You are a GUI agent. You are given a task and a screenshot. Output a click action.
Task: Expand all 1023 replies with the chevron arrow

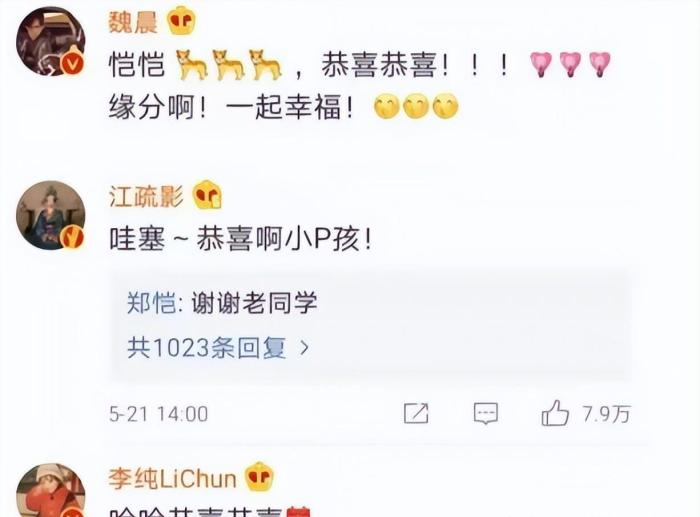tap(304, 347)
